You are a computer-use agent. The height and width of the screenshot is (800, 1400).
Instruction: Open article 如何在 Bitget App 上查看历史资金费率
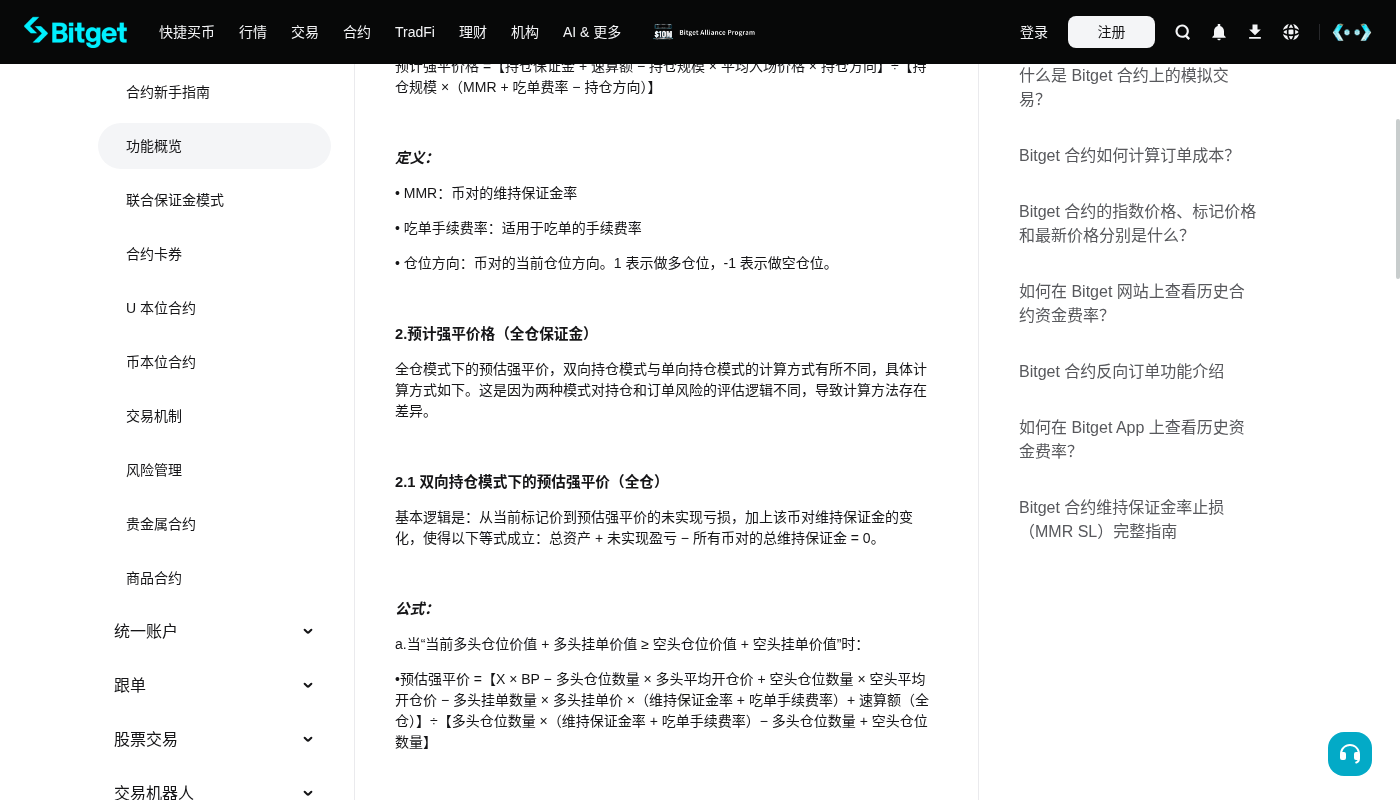[x=1132, y=439]
